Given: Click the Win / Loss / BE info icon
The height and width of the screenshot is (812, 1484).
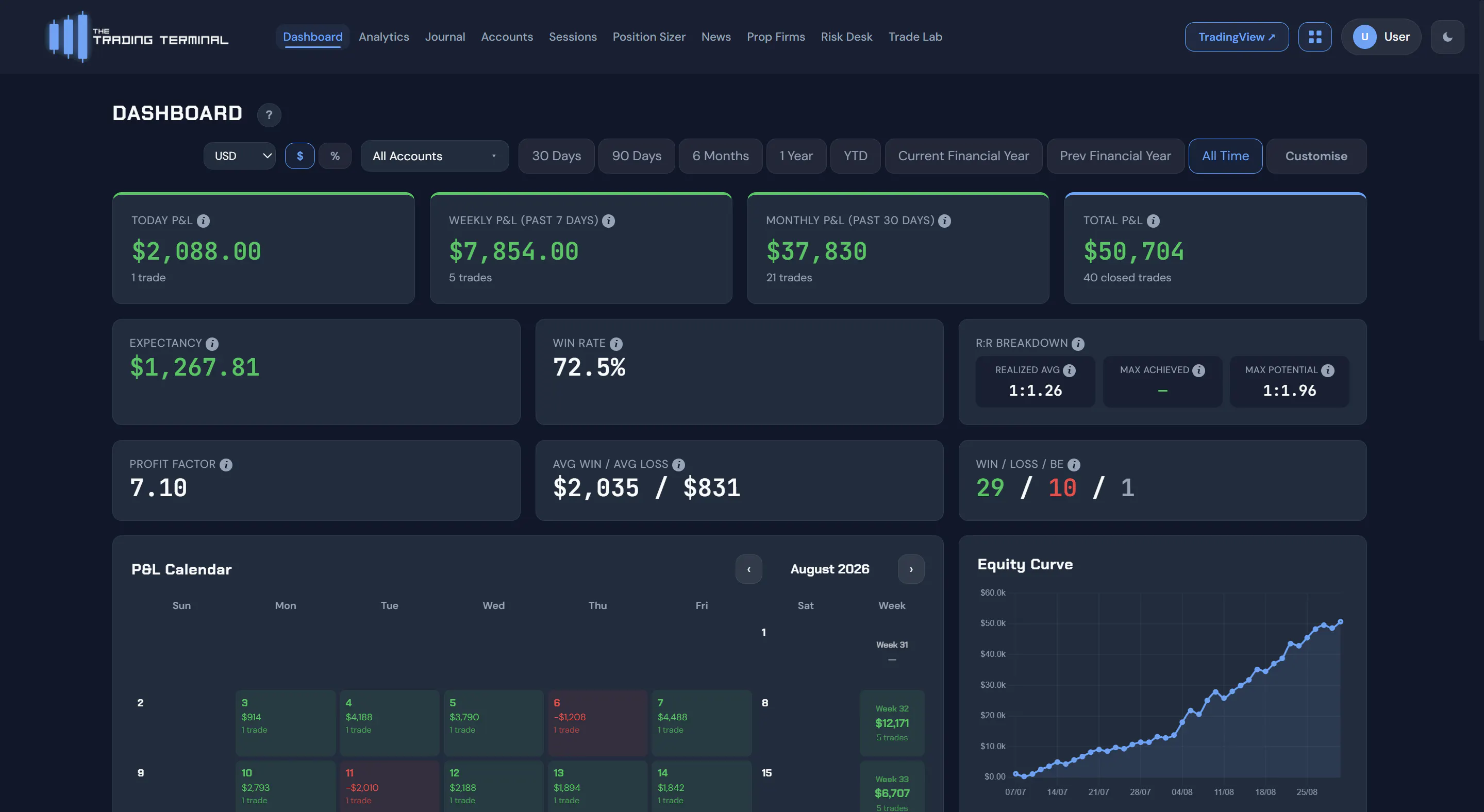Looking at the screenshot, I should point(1074,465).
